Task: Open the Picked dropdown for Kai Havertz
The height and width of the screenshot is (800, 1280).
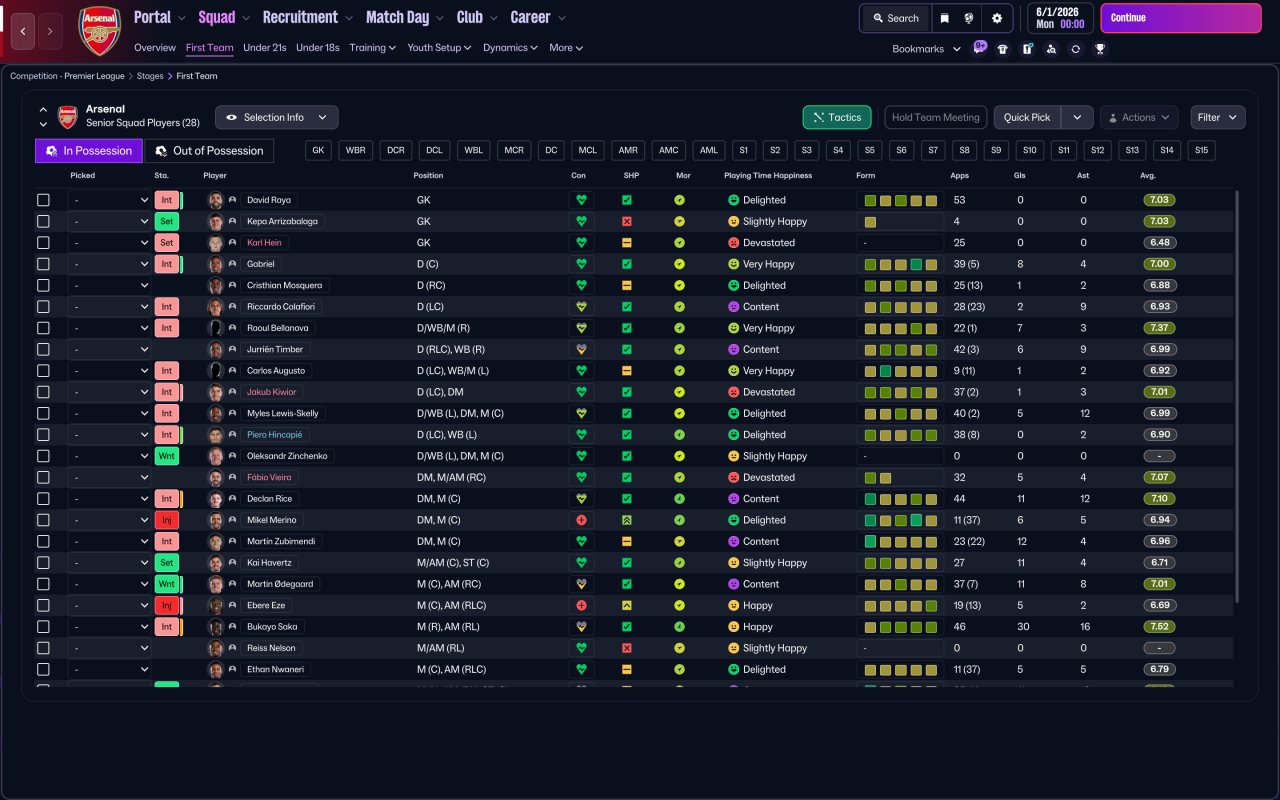Action: 109,563
